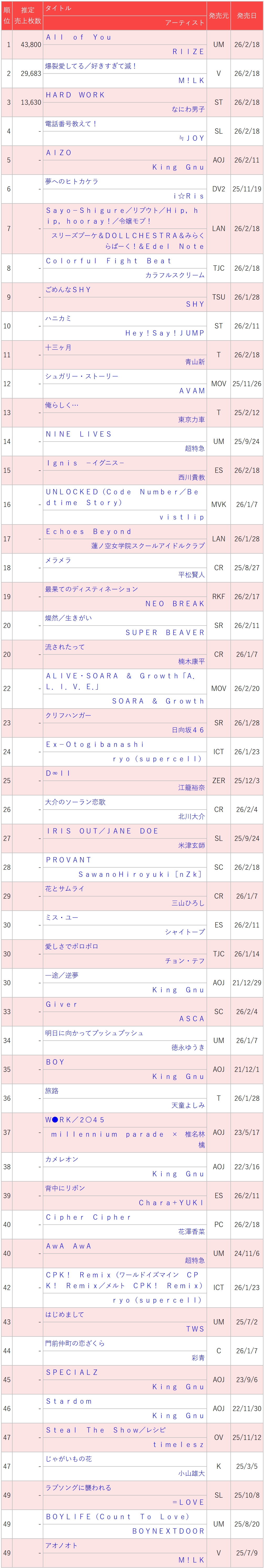Viewport: 264px width, 1568px height.
Task: Click the ≒JOY artist name
Action: (191, 138)
